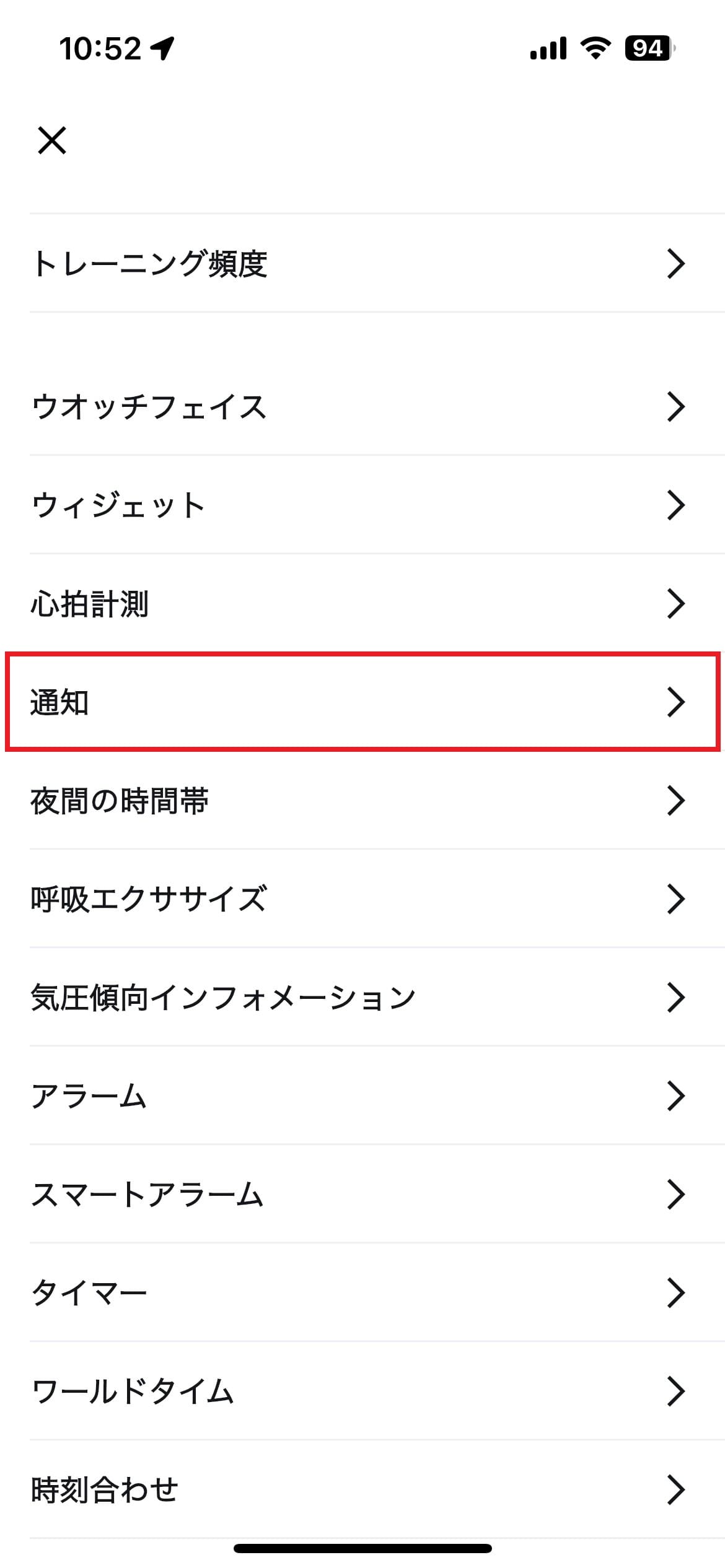
Task: Select 心拍計測 option
Action: [x=362, y=604]
